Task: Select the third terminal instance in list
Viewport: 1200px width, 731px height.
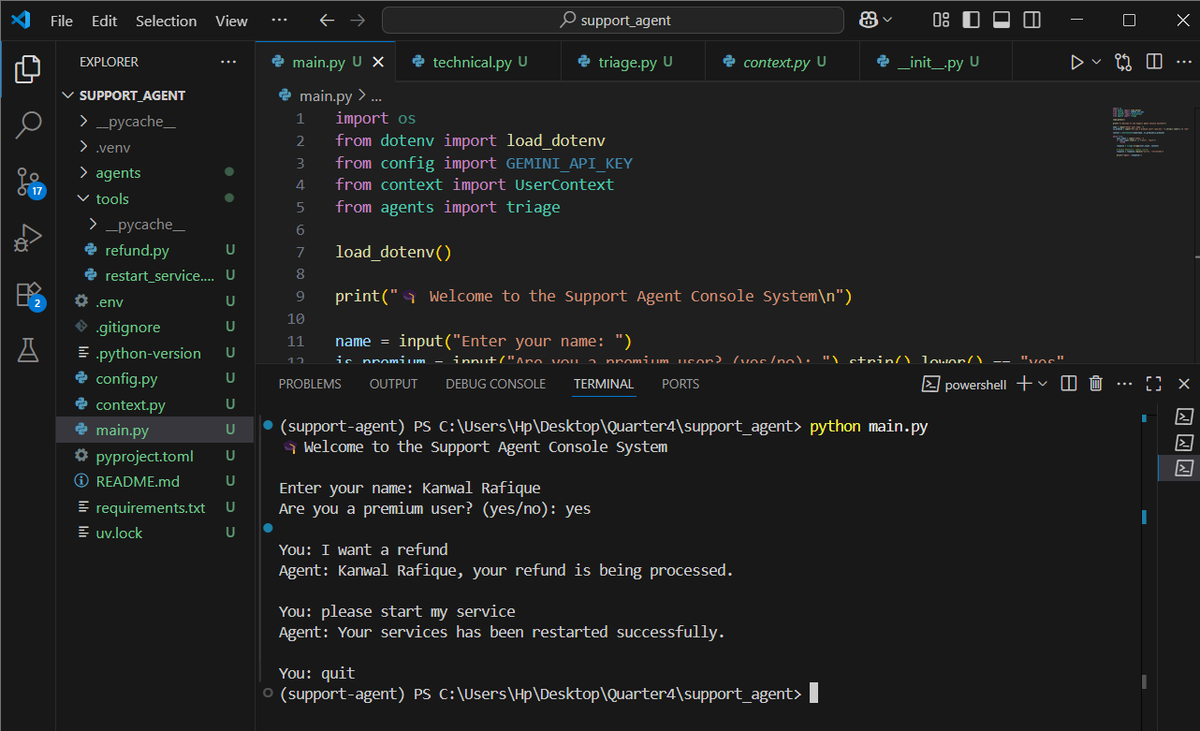Action: [x=1183, y=468]
